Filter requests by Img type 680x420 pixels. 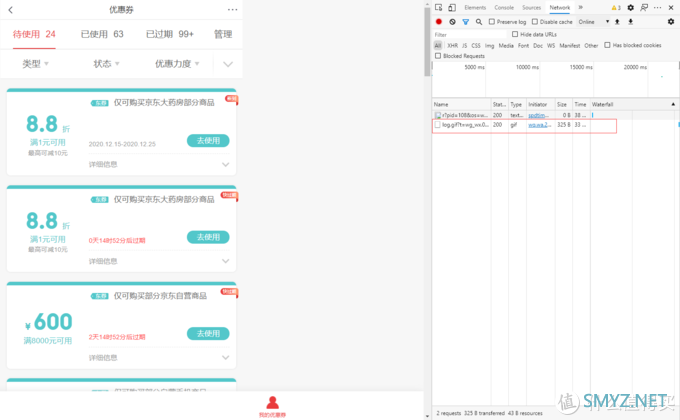490,45
